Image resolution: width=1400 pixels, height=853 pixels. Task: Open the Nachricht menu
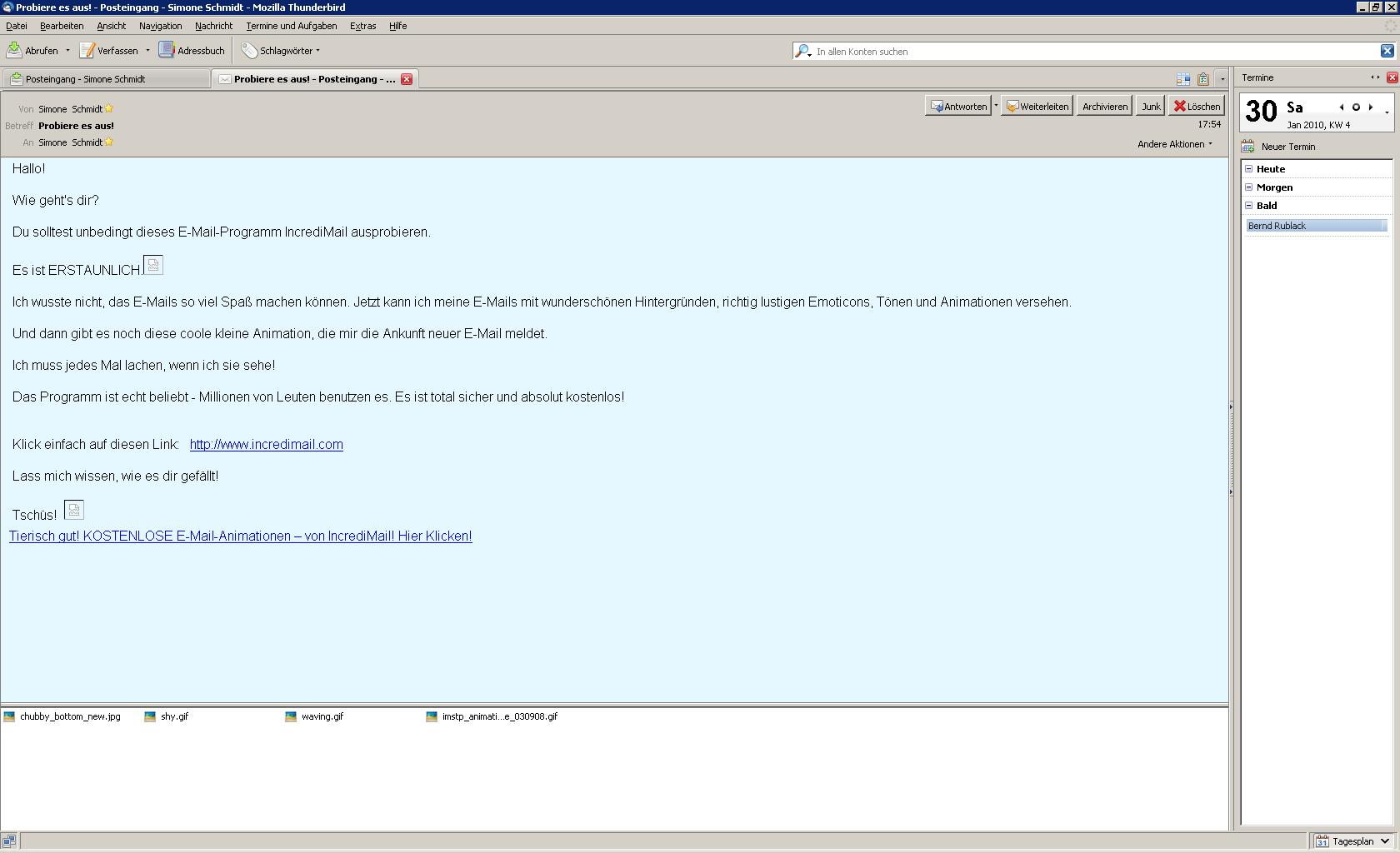213,26
